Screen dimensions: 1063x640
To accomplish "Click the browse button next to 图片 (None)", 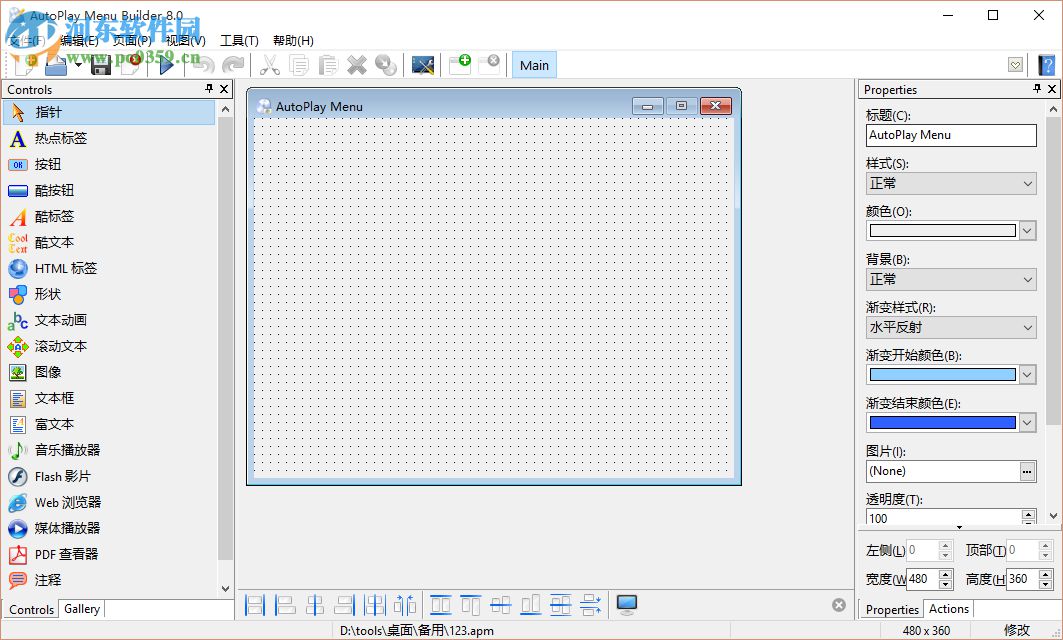I will [1029, 470].
